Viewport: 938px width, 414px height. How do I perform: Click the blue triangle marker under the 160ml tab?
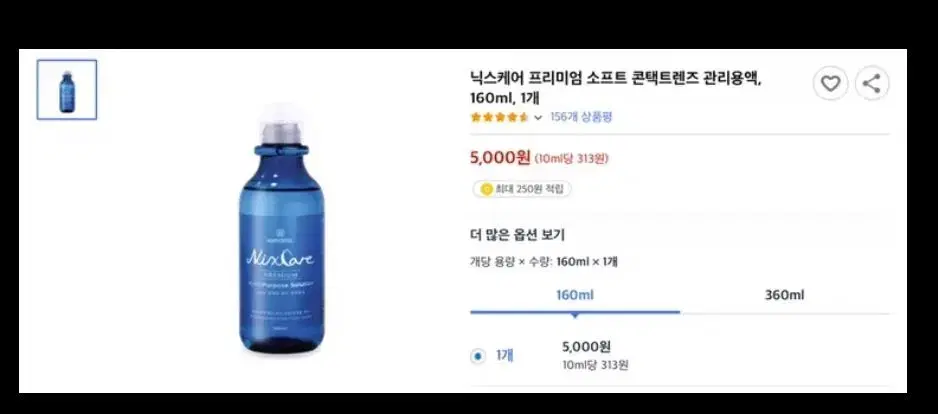[x=575, y=315]
